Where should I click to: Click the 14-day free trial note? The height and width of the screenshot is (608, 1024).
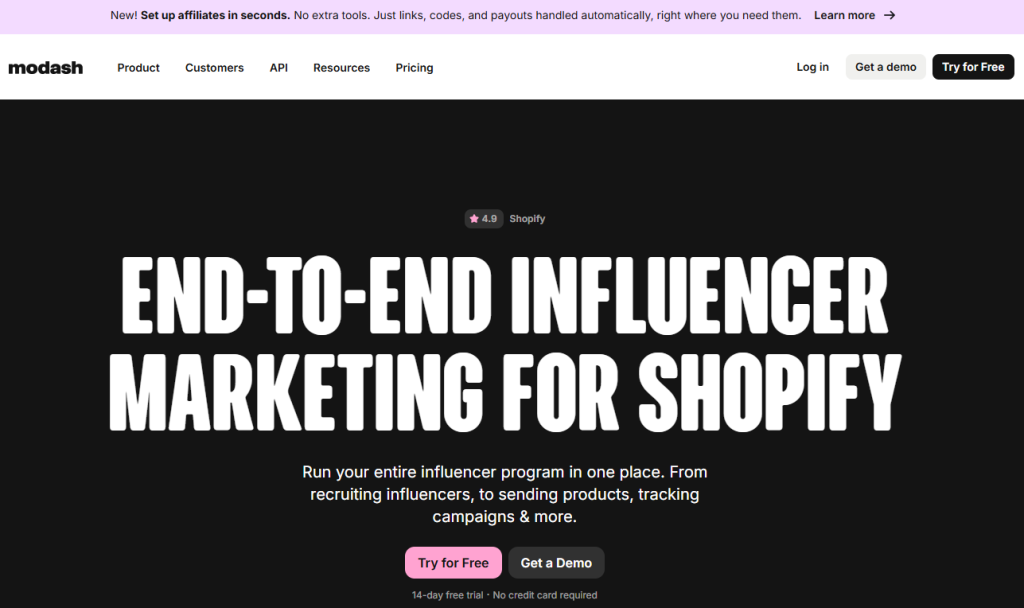pos(504,595)
